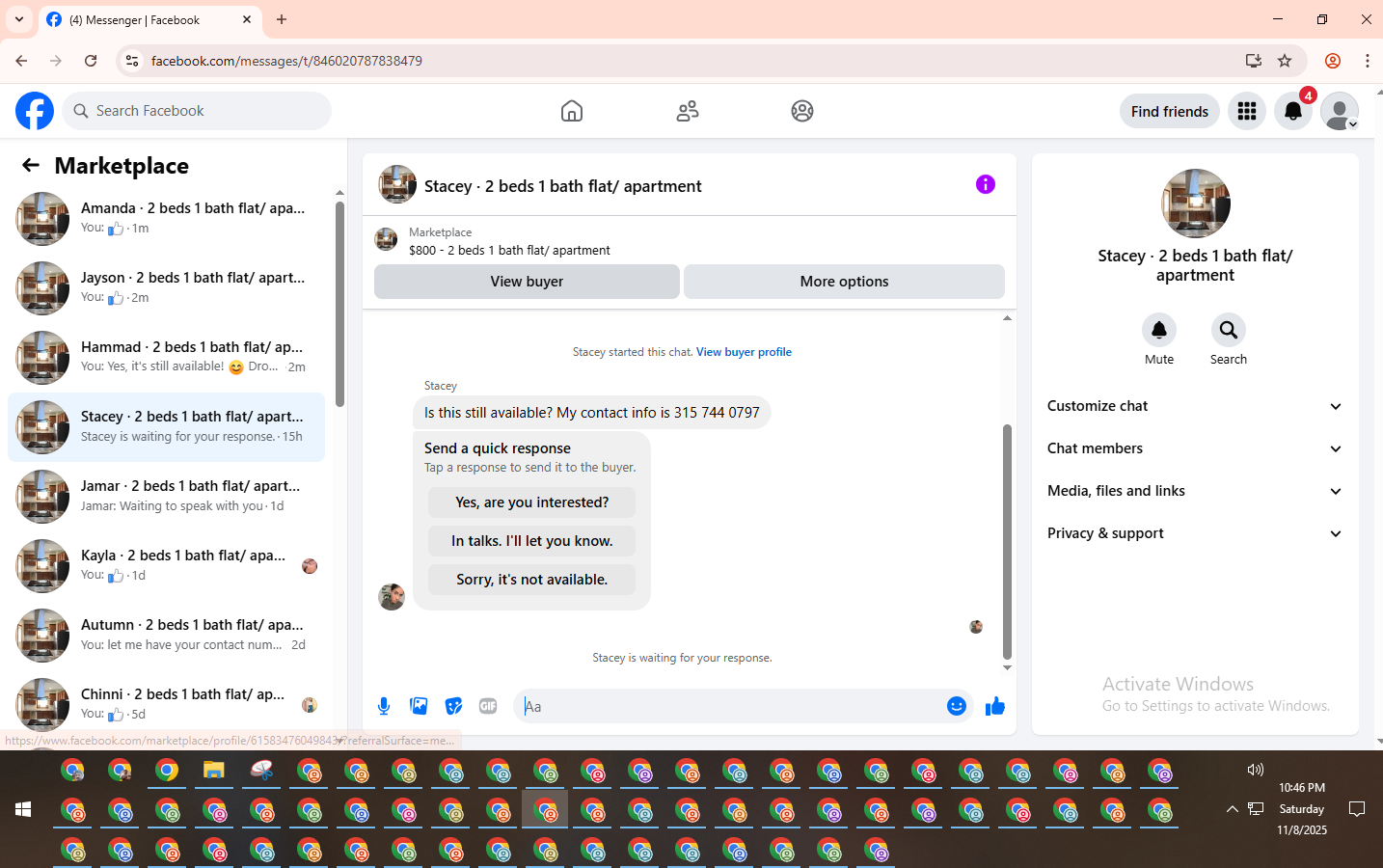Click the message input field

pyautogui.click(x=731, y=706)
